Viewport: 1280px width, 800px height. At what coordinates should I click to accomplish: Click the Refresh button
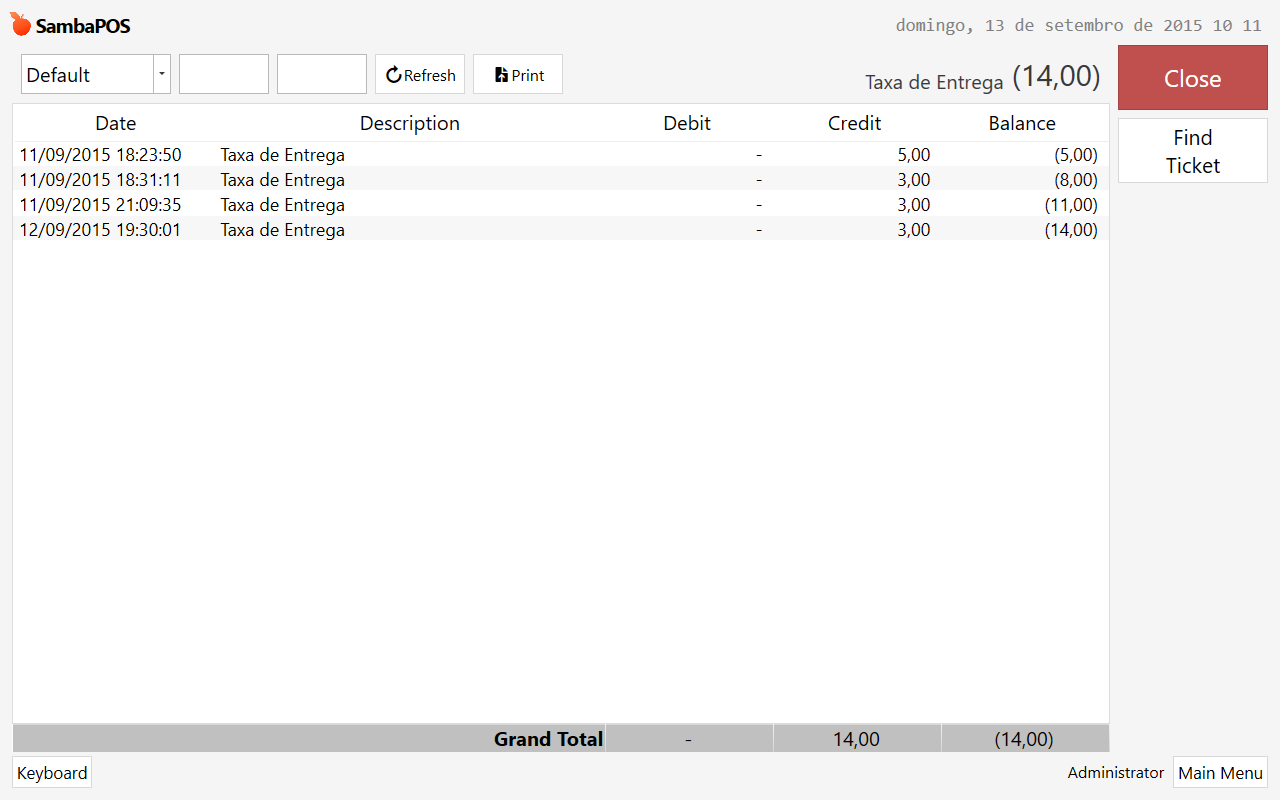[x=420, y=75]
